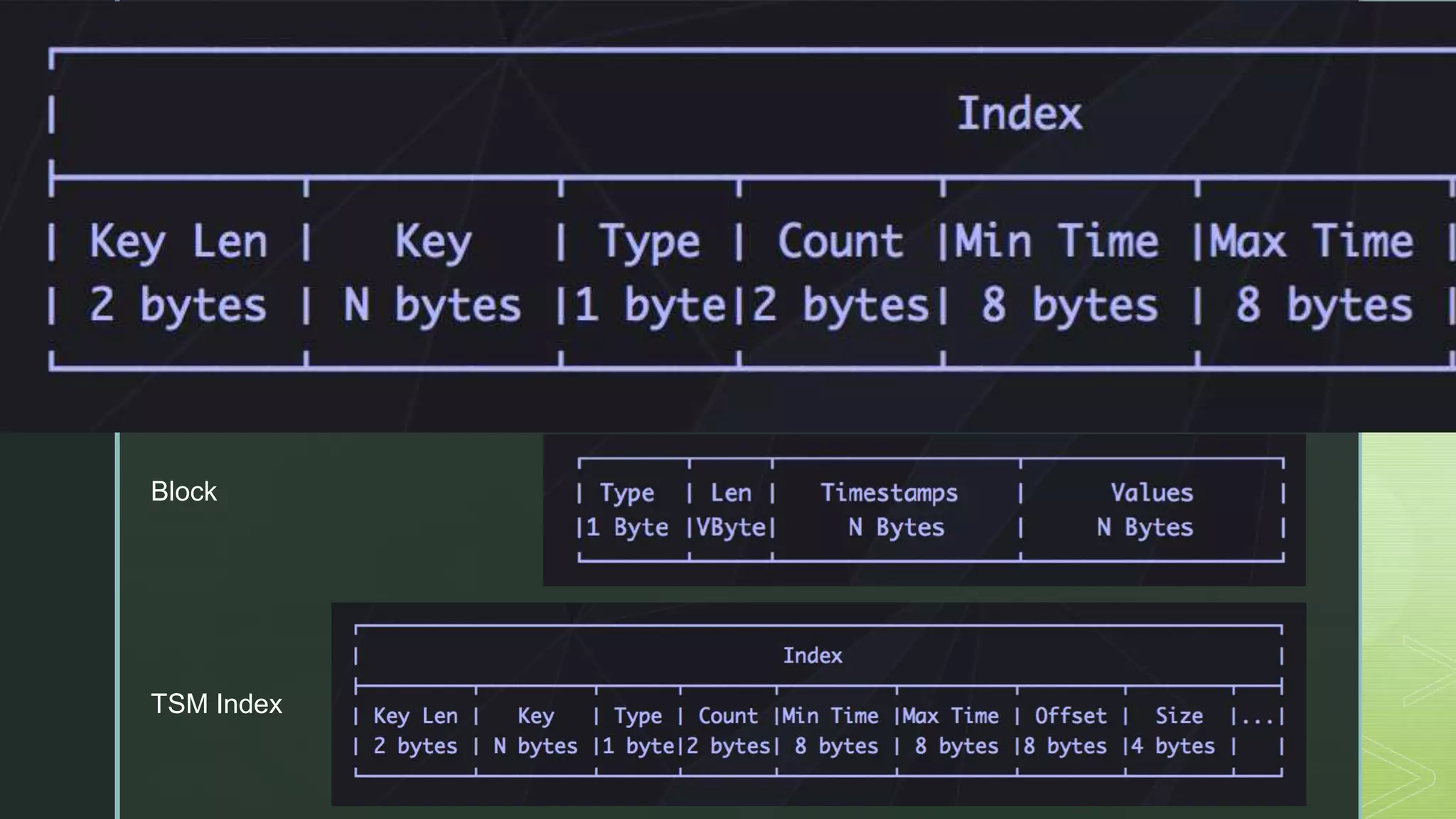Viewport: 1456px width, 819px height.
Task: Click "8 bytes" under Min Time, enlarged diagram
Action: 1070,306
